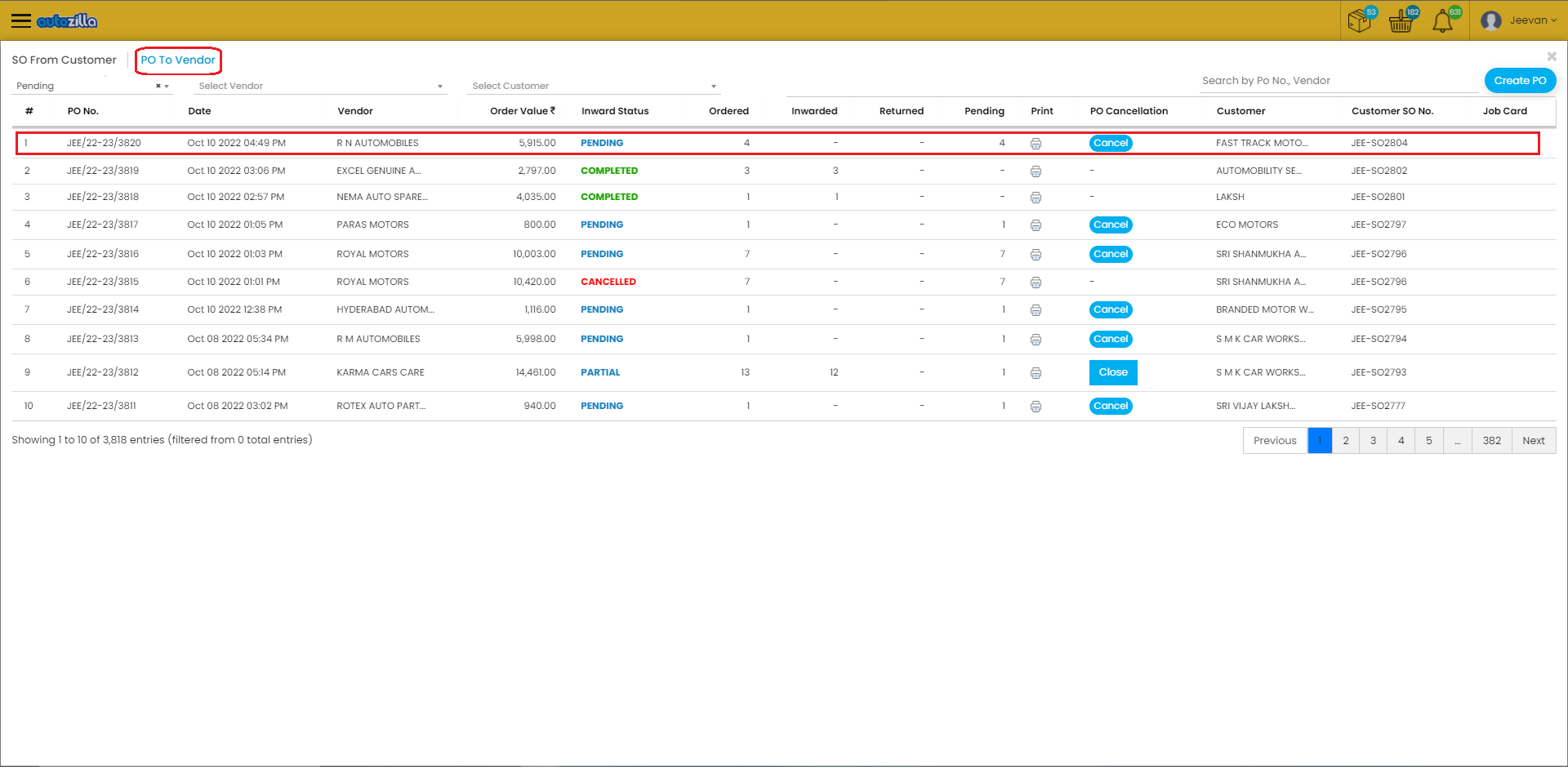Sort by Date column header

199,111
